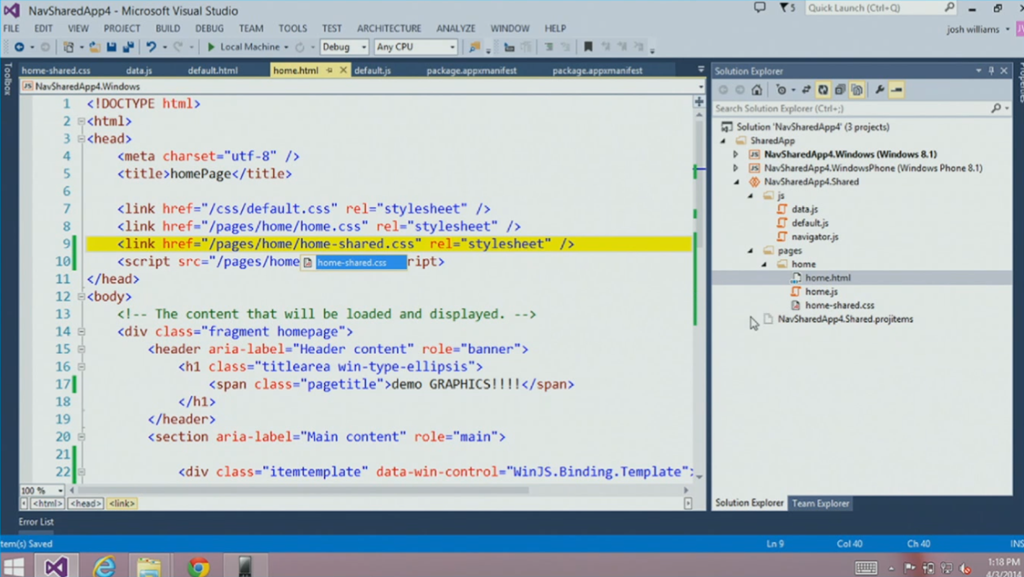Screen dimensions: 1024x577
Task: Start debugging with the green play icon
Action: (211, 47)
